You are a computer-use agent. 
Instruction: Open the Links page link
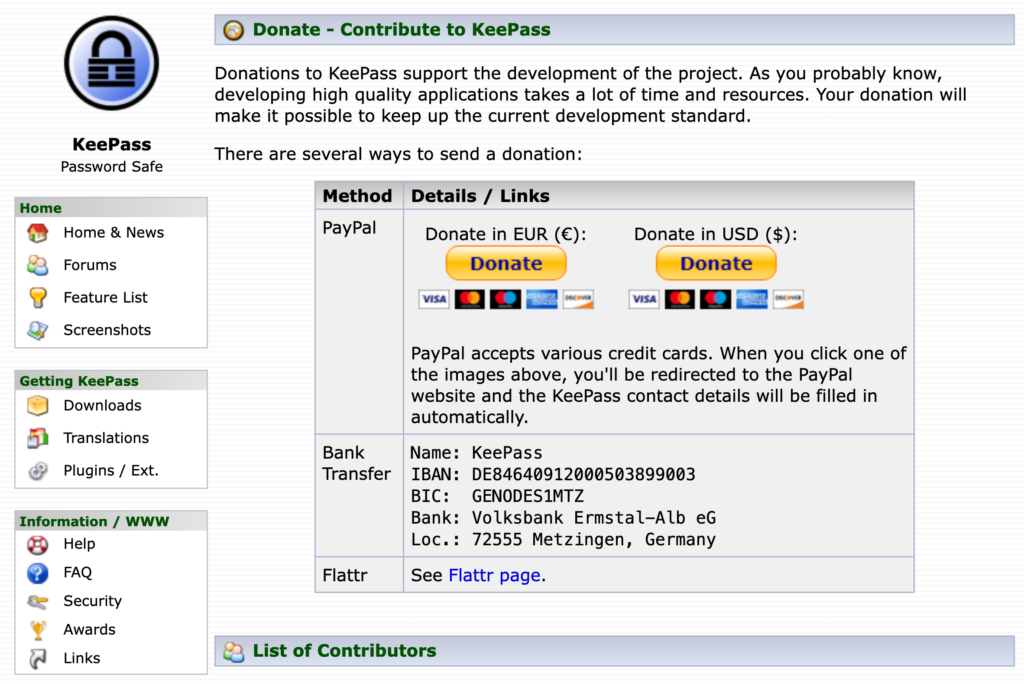[x=82, y=659]
